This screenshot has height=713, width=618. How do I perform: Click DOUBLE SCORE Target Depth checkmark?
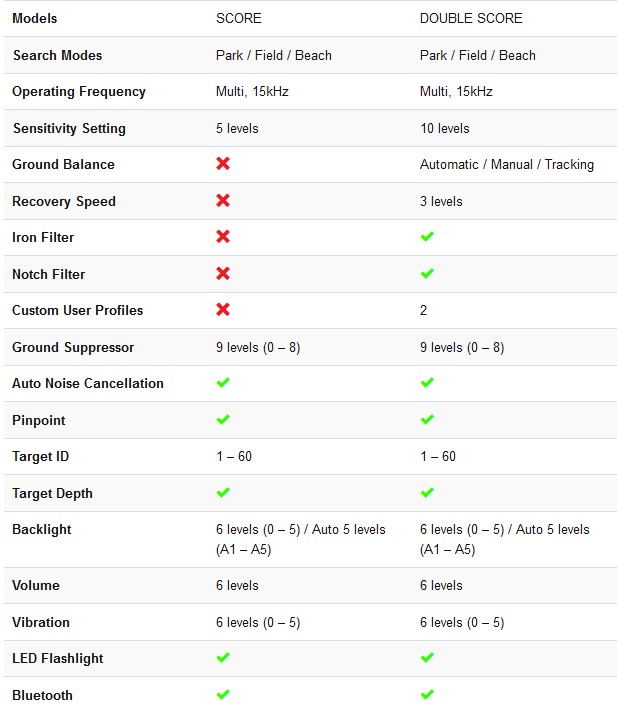coord(427,493)
